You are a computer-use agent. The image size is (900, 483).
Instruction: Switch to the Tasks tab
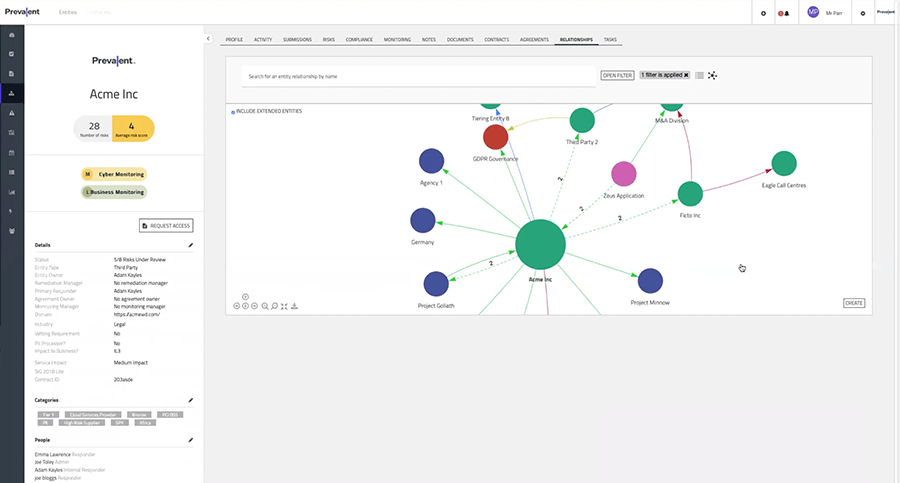pyautogui.click(x=610, y=40)
